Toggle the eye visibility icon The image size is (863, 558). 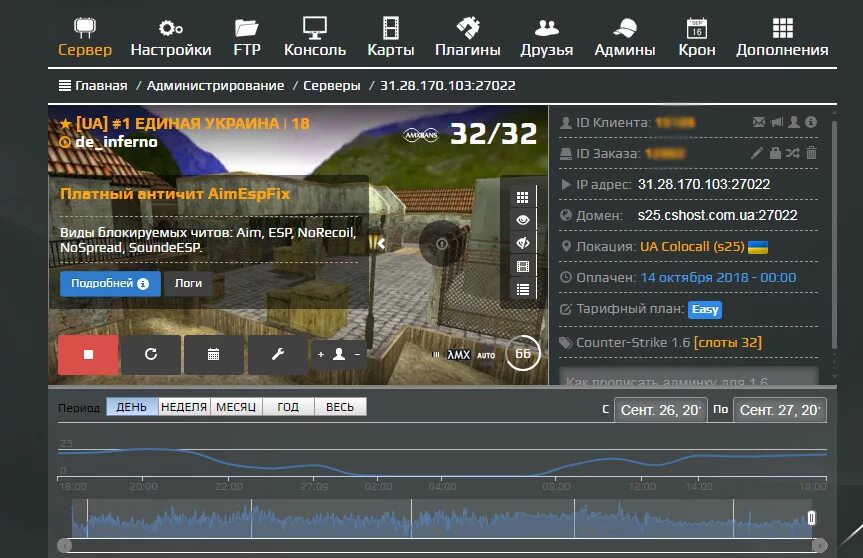(x=523, y=220)
